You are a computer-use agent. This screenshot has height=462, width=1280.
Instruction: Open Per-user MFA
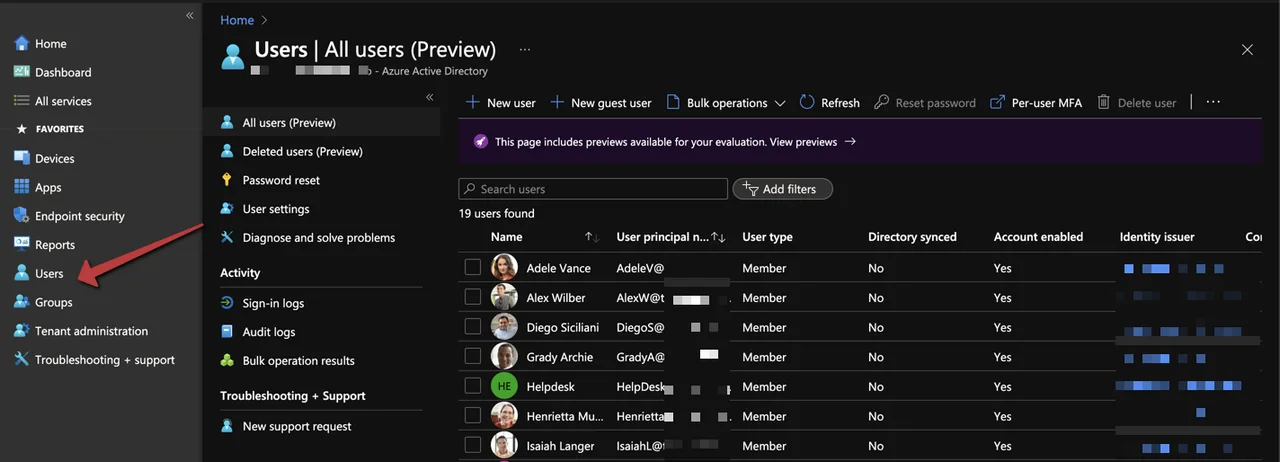click(x=1036, y=103)
